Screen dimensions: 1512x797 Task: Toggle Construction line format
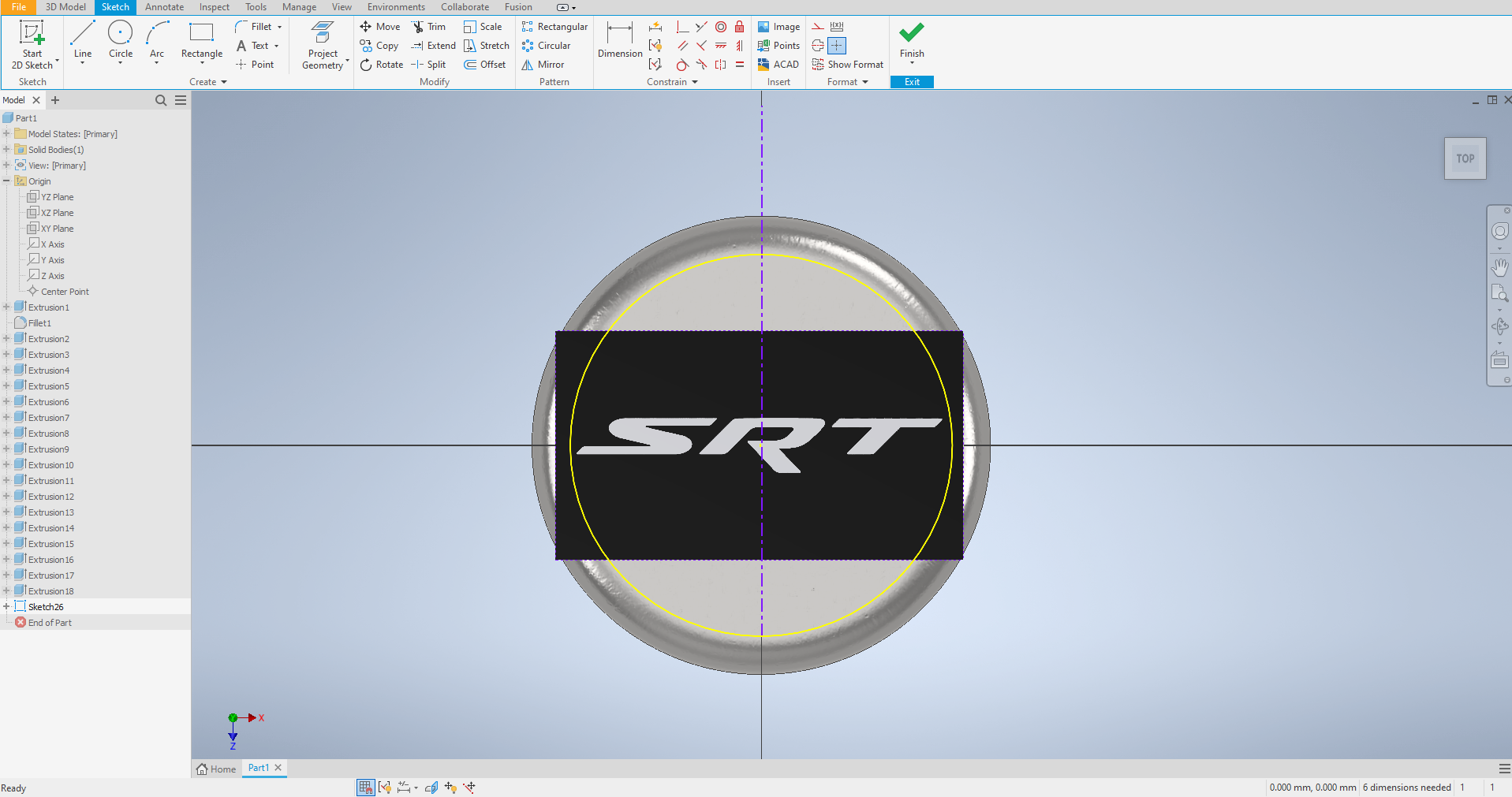[x=819, y=27]
